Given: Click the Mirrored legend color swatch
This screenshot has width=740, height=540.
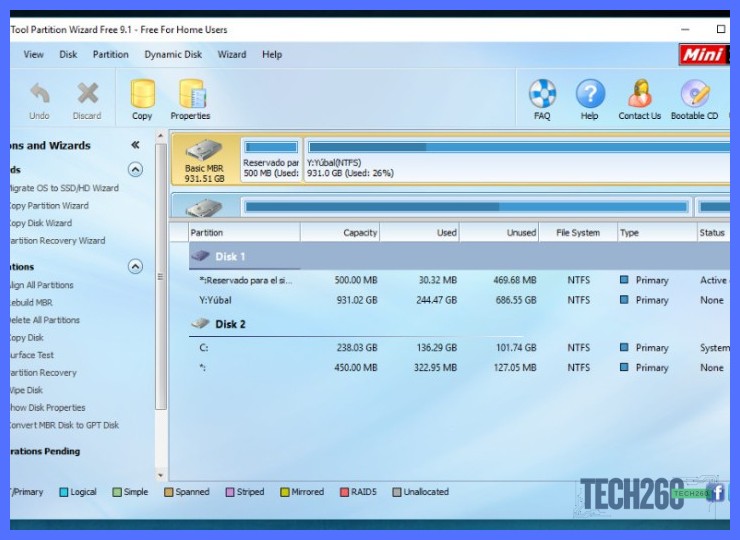Looking at the screenshot, I should click(x=285, y=492).
